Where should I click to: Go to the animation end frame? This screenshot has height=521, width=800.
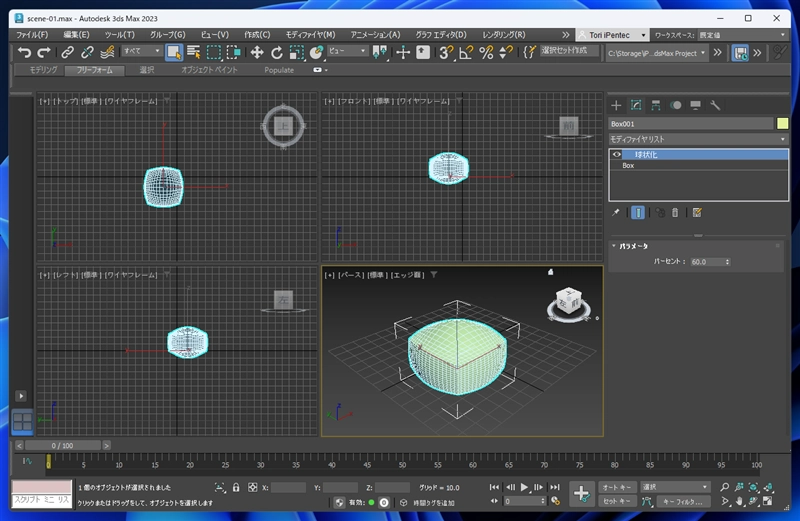(555, 487)
